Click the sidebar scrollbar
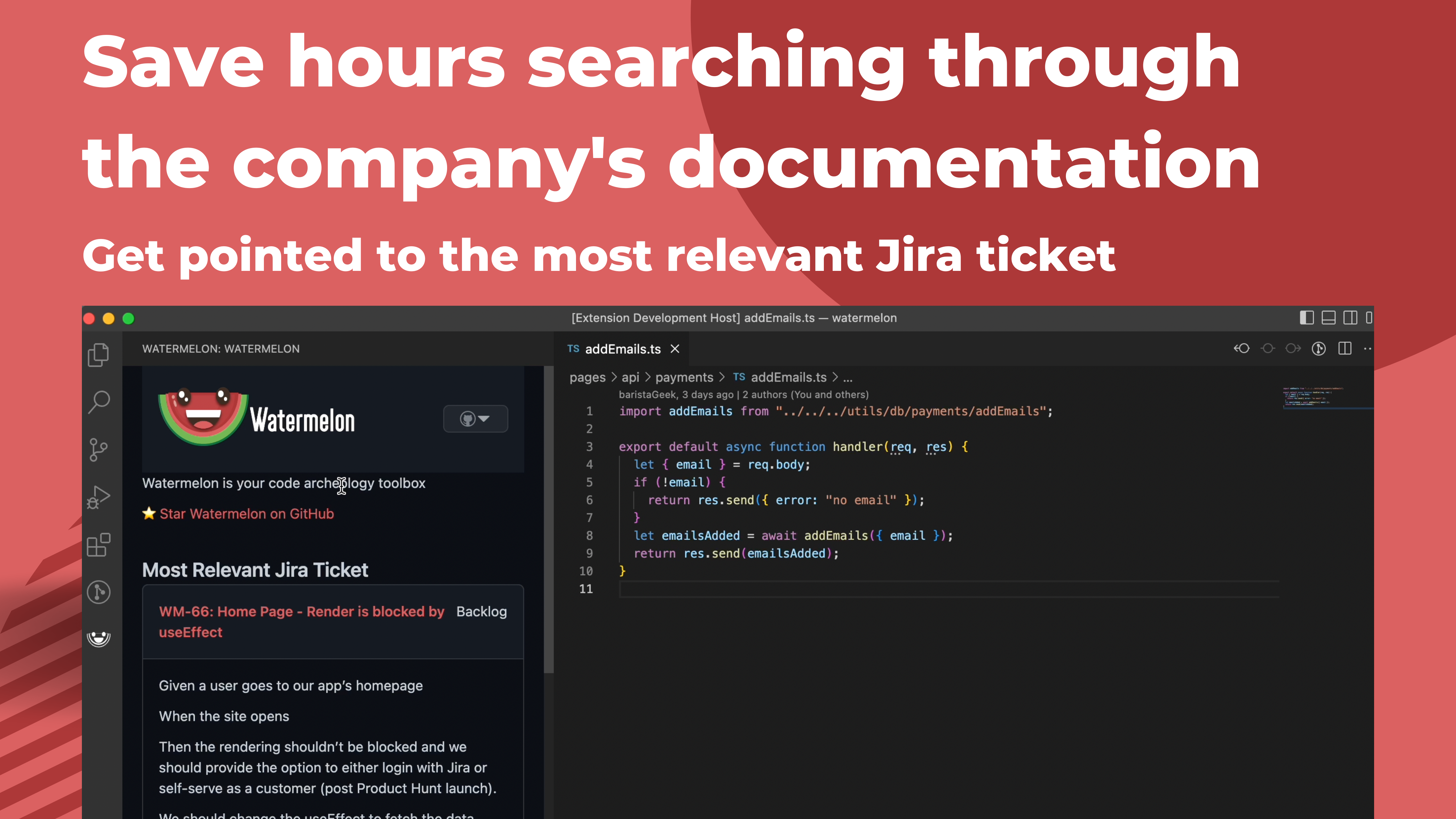This screenshot has width=1456, height=819. click(x=548, y=519)
